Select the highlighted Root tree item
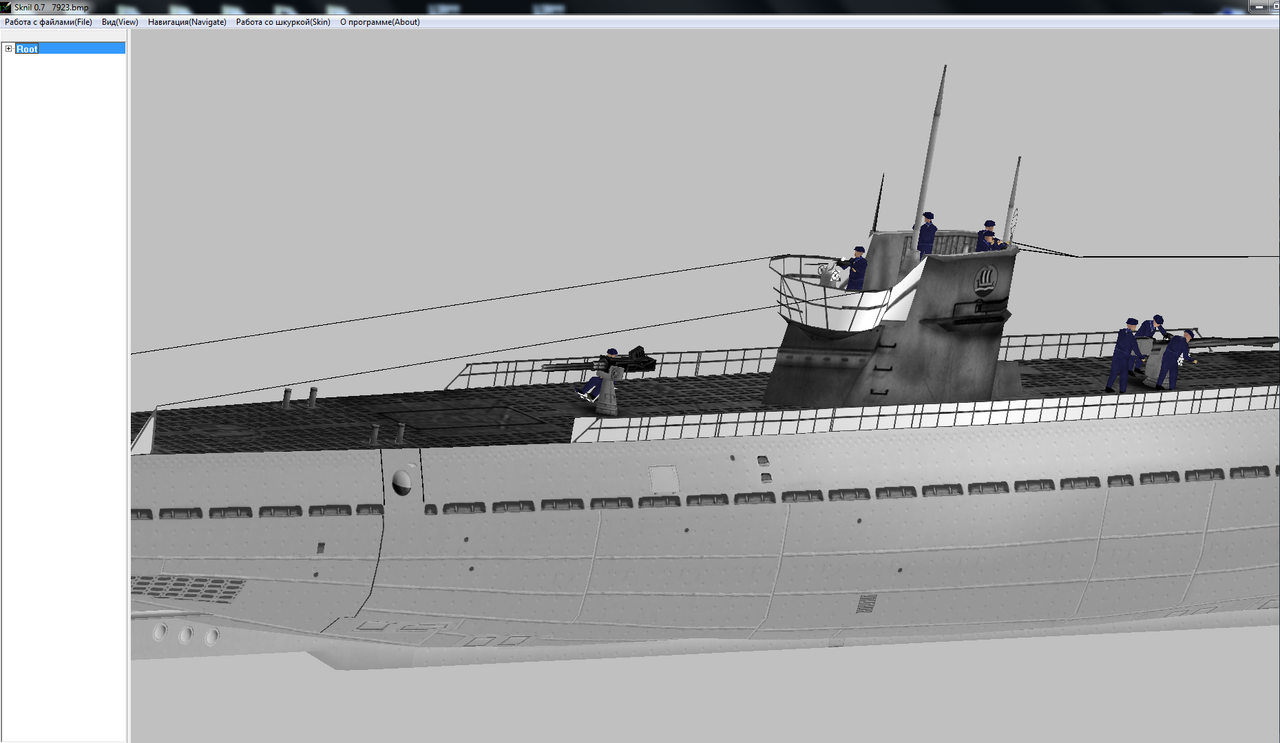The image size is (1280, 743). [x=27, y=48]
